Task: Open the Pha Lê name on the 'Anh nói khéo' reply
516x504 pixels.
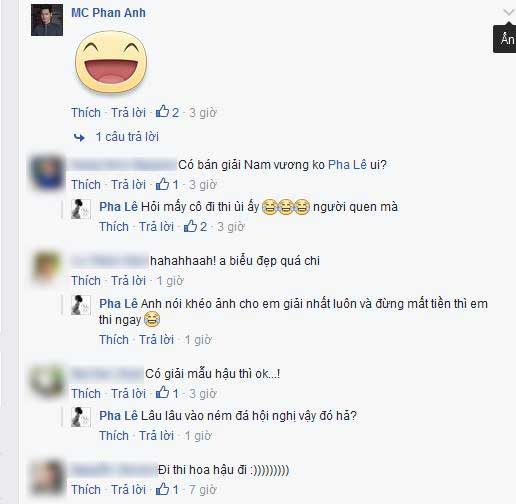Action: tap(118, 303)
